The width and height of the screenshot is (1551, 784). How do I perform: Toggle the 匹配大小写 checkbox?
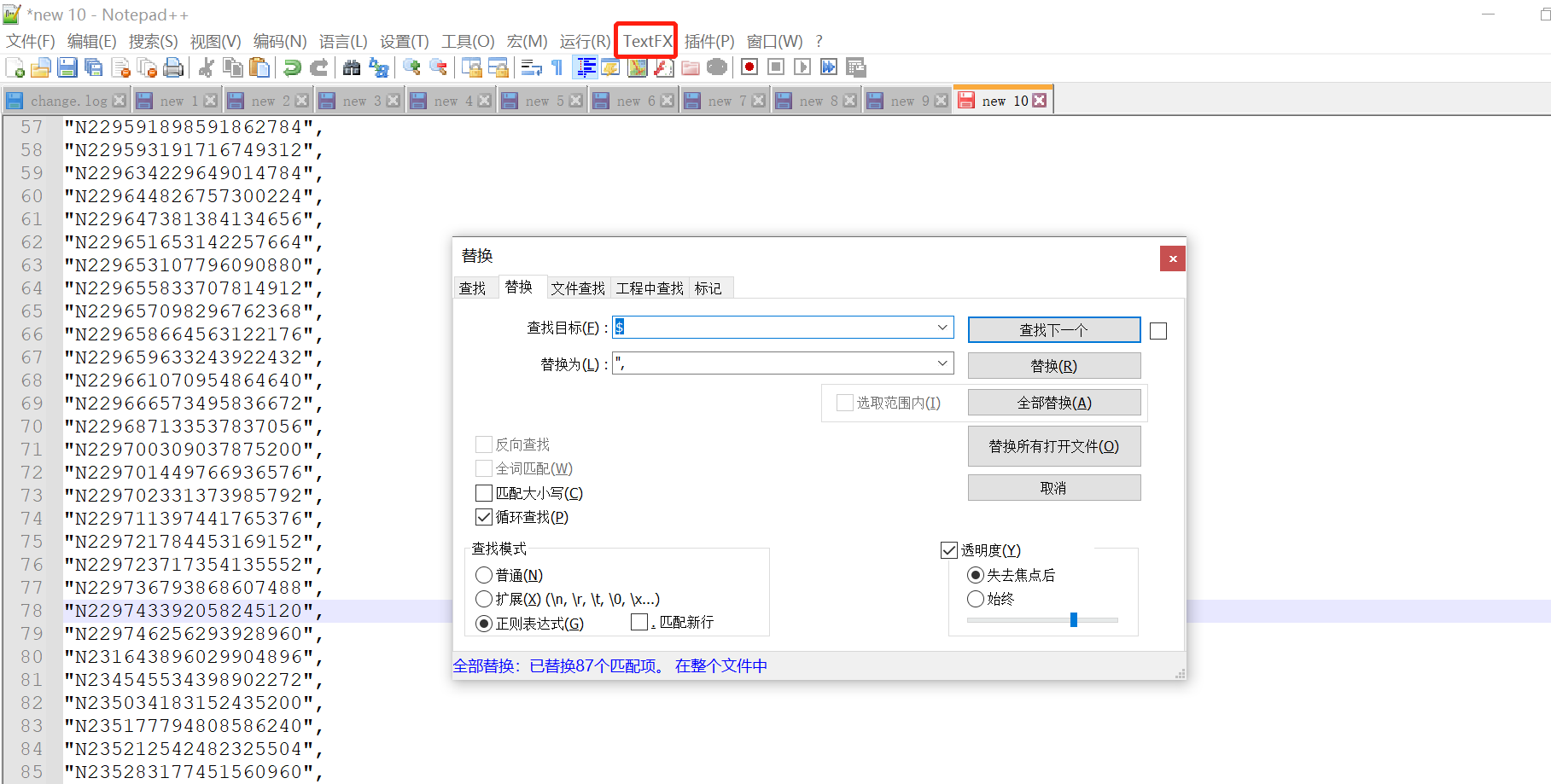pos(484,493)
